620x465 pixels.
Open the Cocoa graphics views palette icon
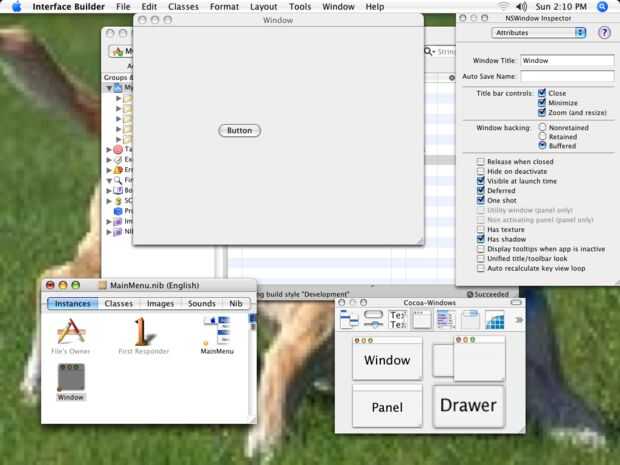(495, 319)
